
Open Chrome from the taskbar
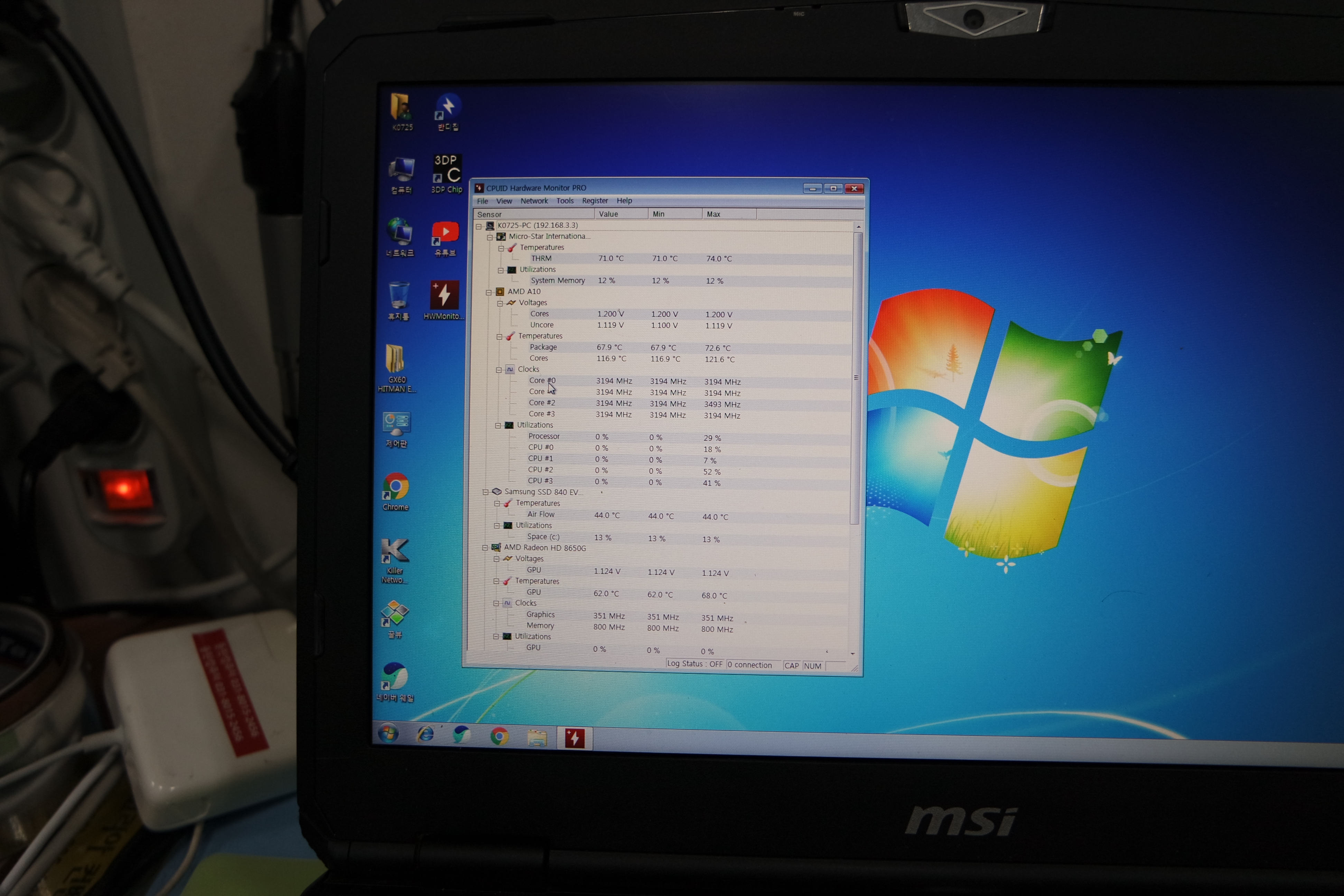pyautogui.click(x=499, y=737)
